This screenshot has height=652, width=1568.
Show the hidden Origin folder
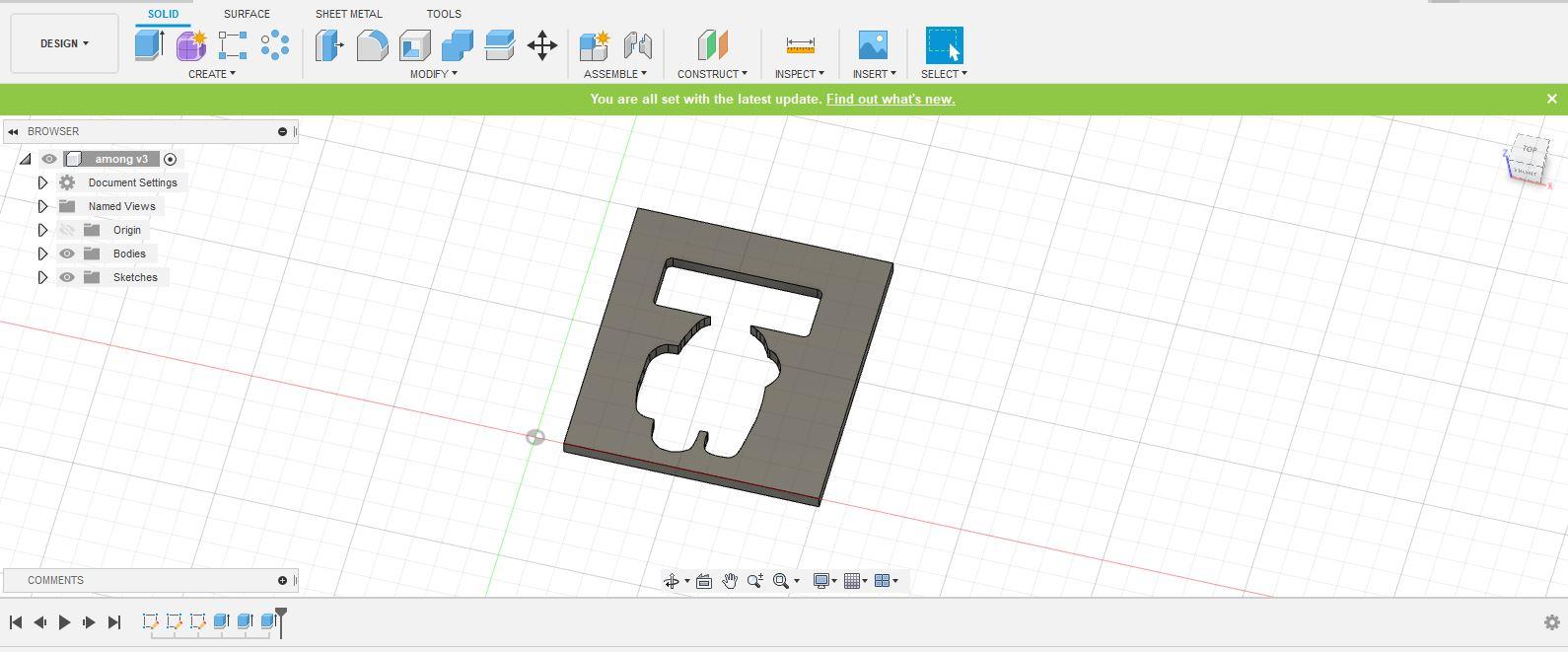click(67, 230)
